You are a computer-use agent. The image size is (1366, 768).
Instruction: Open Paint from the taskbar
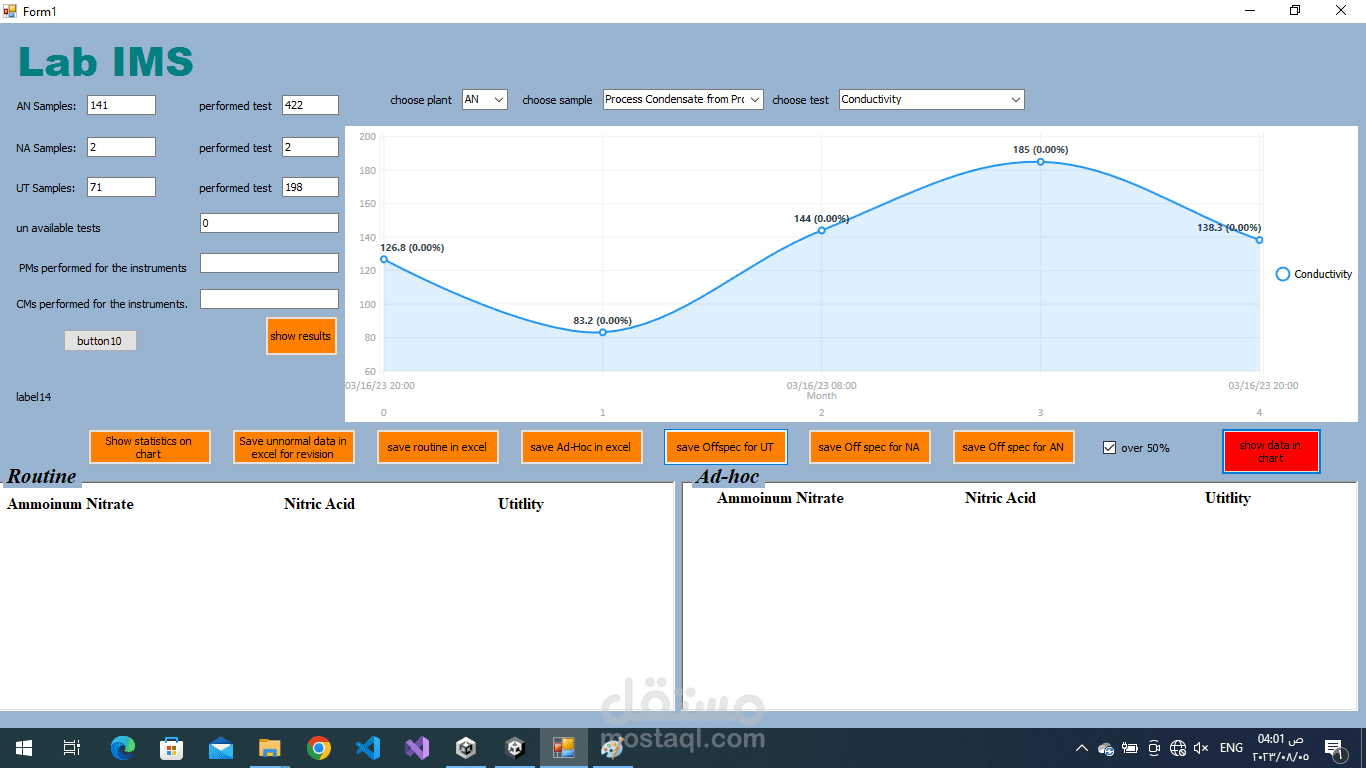click(612, 748)
